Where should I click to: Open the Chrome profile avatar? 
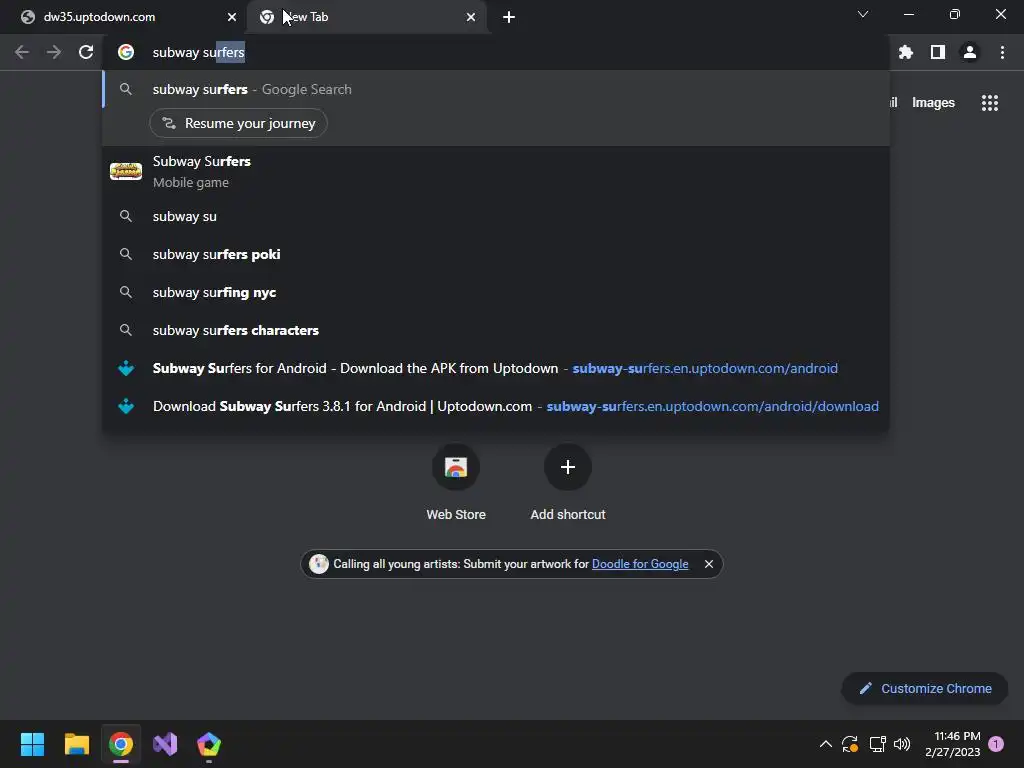pyautogui.click(x=970, y=52)
